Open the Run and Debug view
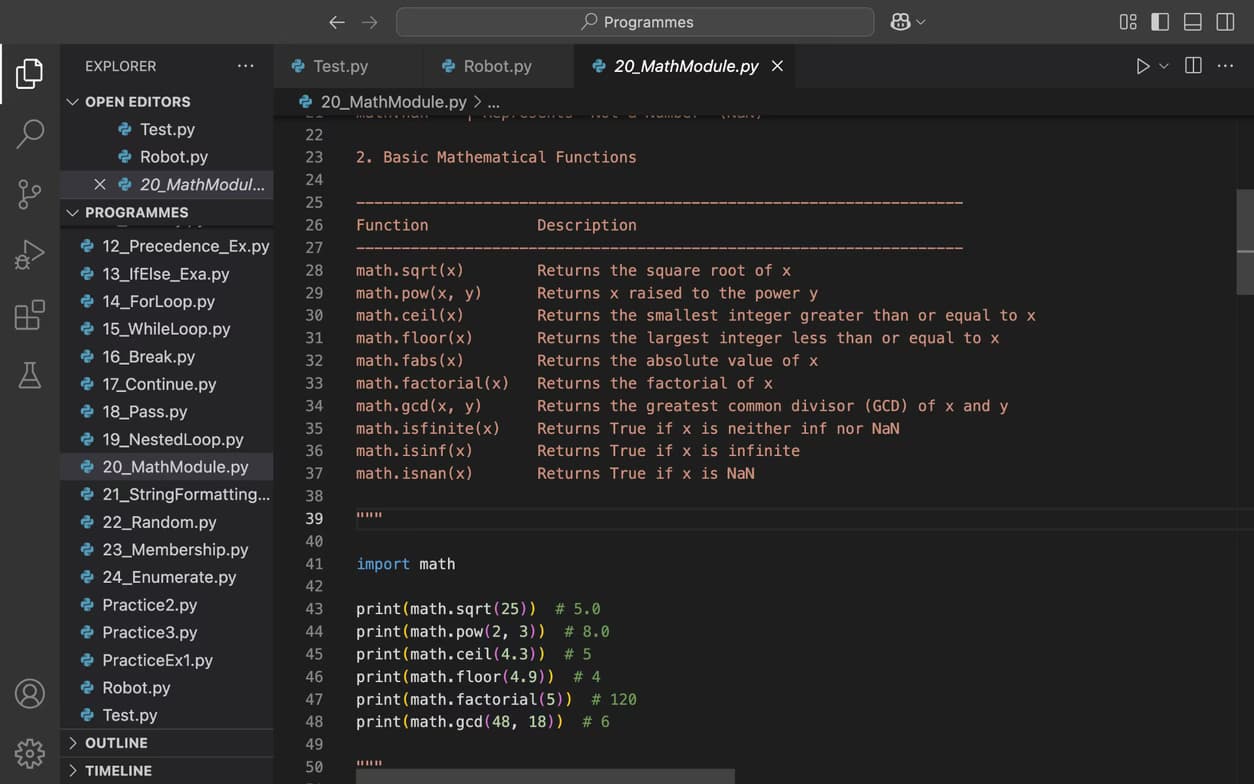Image resolution: width=1254 pixels, height=784 pixels. coord(30,255)
